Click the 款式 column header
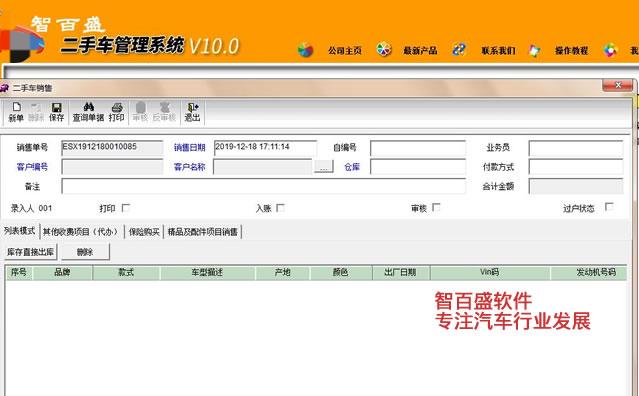This screenshot has height=396, width=639. pos(126,273)
